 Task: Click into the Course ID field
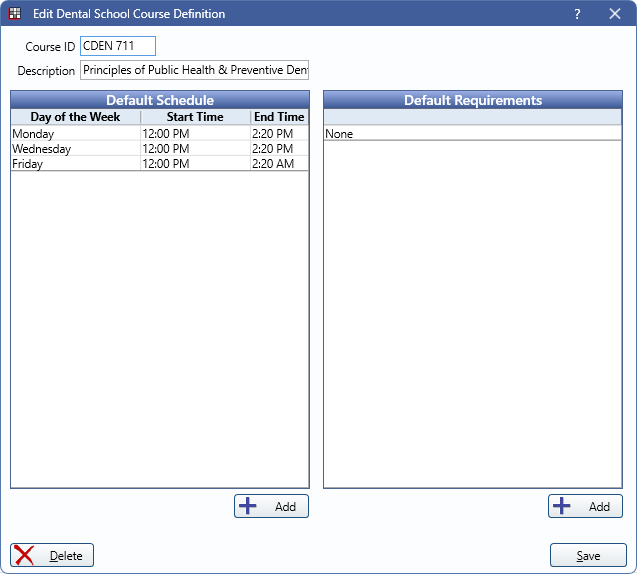point(118,46)
